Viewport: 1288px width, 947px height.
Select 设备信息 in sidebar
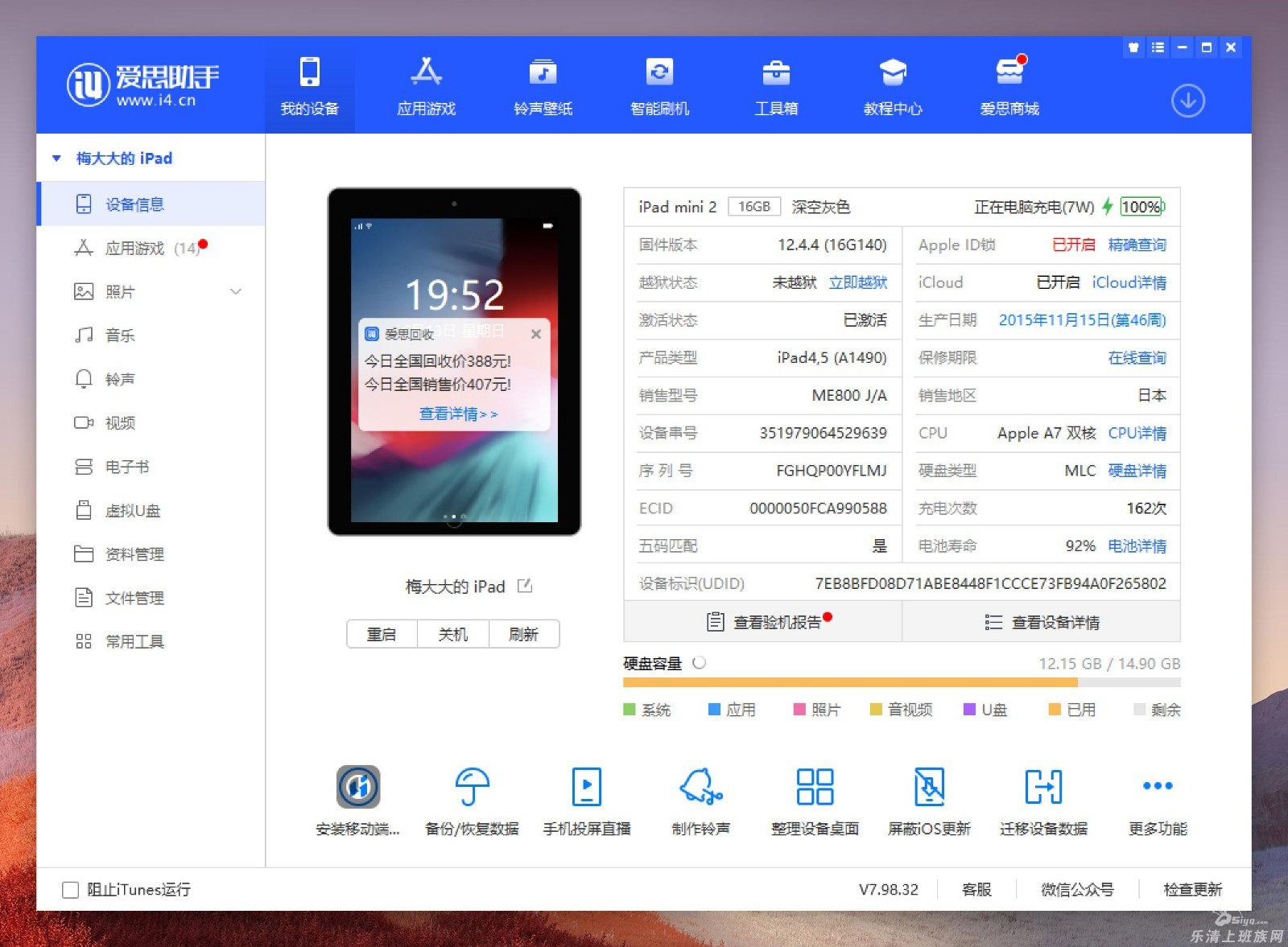(151, 204)
